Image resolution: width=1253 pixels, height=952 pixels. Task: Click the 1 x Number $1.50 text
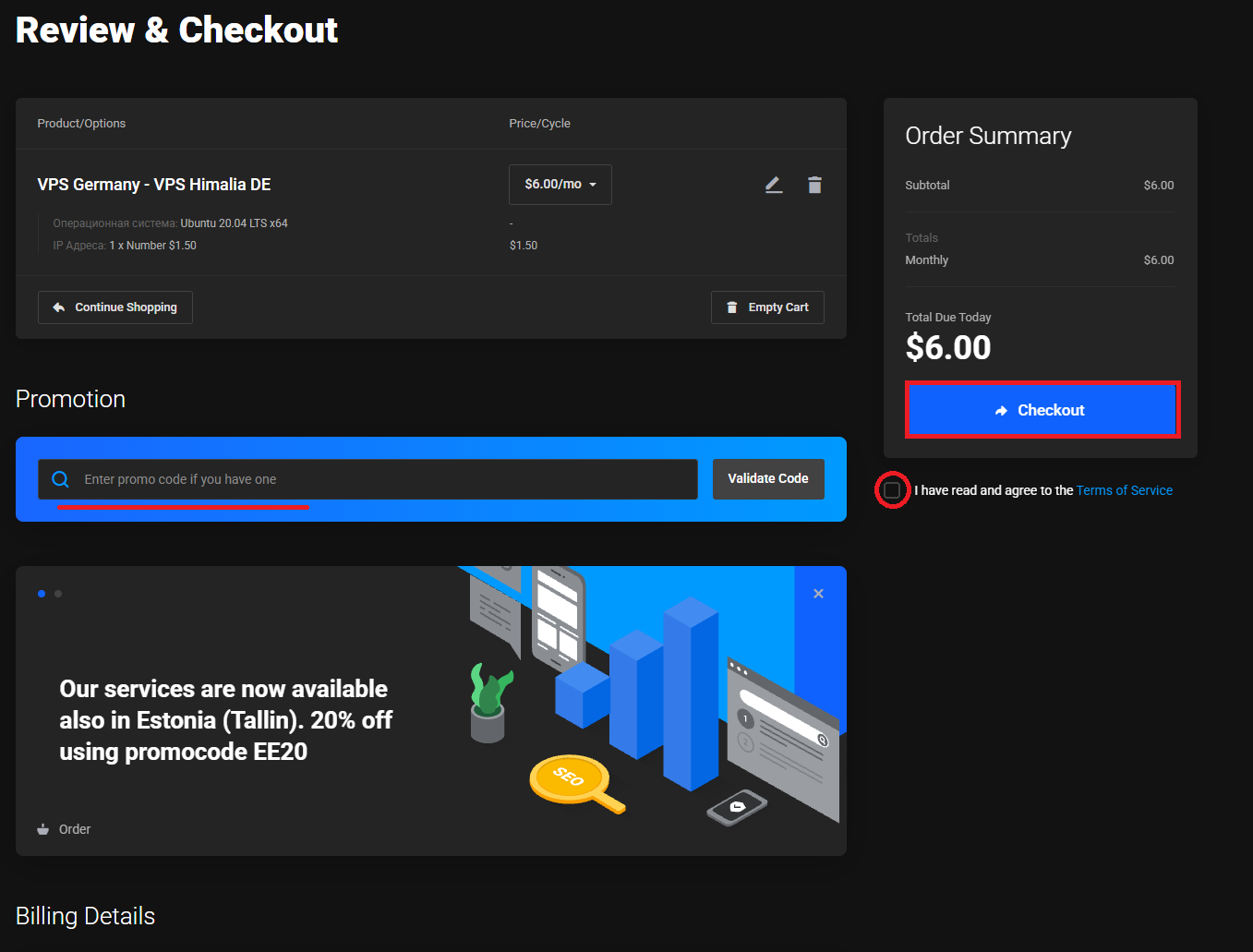pyautogui.click(x=153, y=246)
